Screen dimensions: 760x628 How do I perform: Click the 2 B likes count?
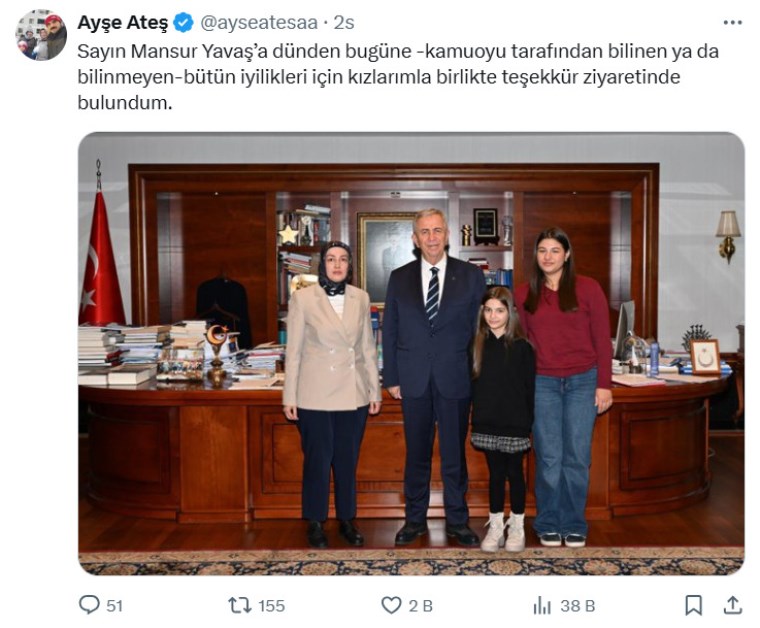coord(420,606)
